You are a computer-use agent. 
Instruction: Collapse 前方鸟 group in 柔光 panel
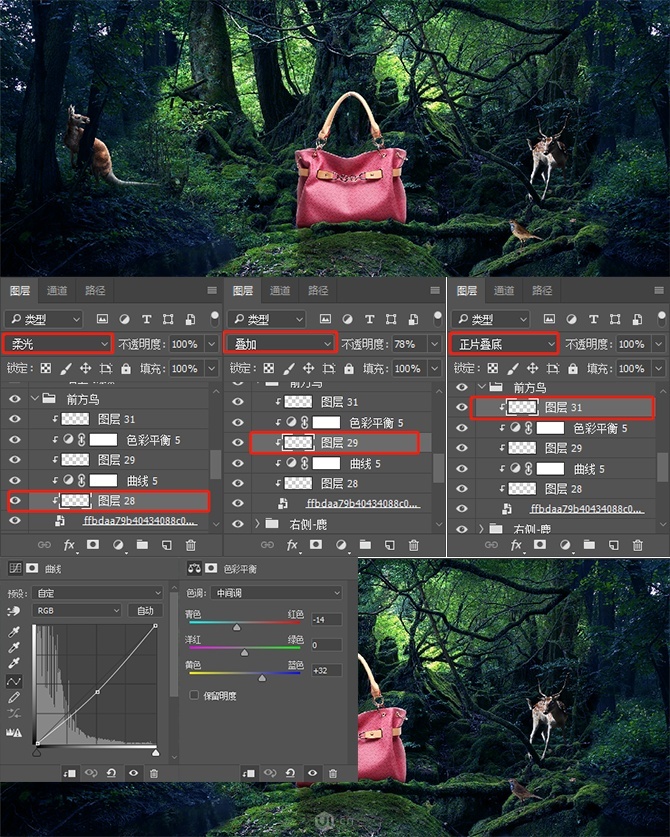pos(36,399)
